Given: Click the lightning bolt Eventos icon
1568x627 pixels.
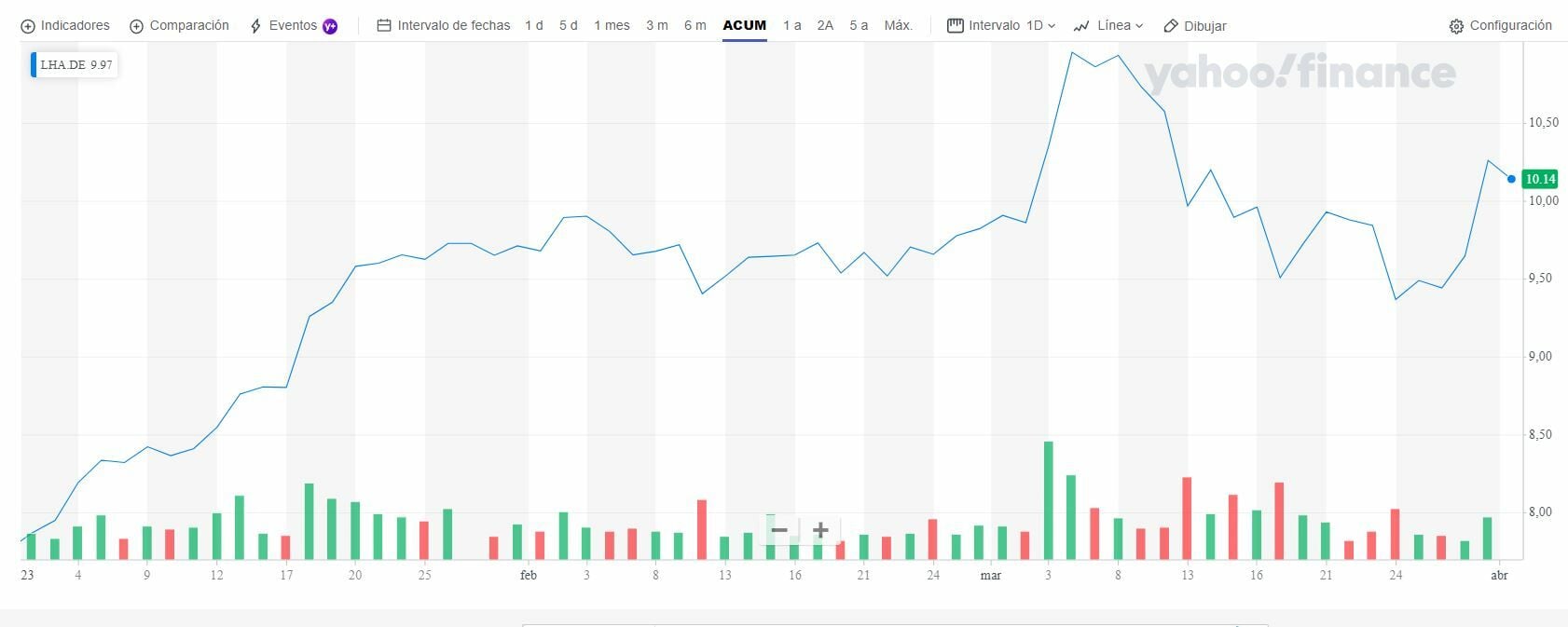Looking at the screenshot, I should [x=255, y=26].
